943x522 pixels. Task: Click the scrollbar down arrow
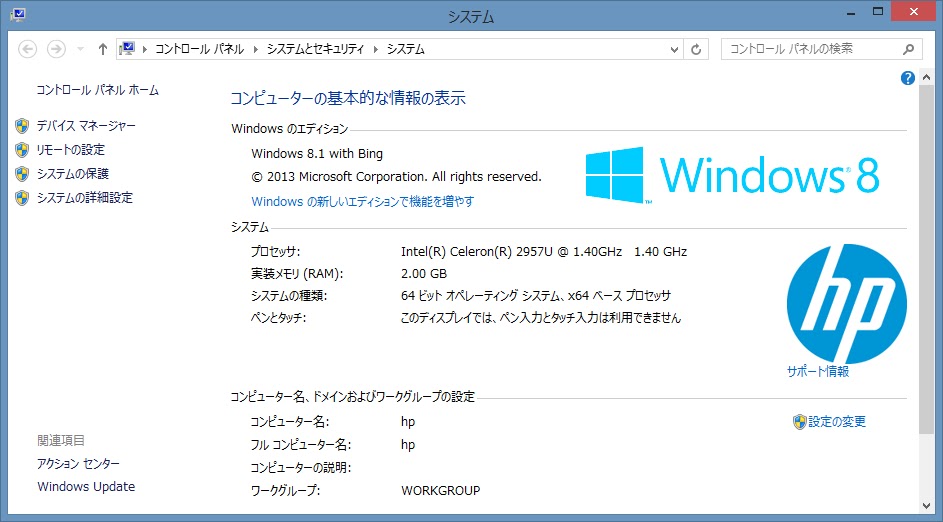click(926, 506)
